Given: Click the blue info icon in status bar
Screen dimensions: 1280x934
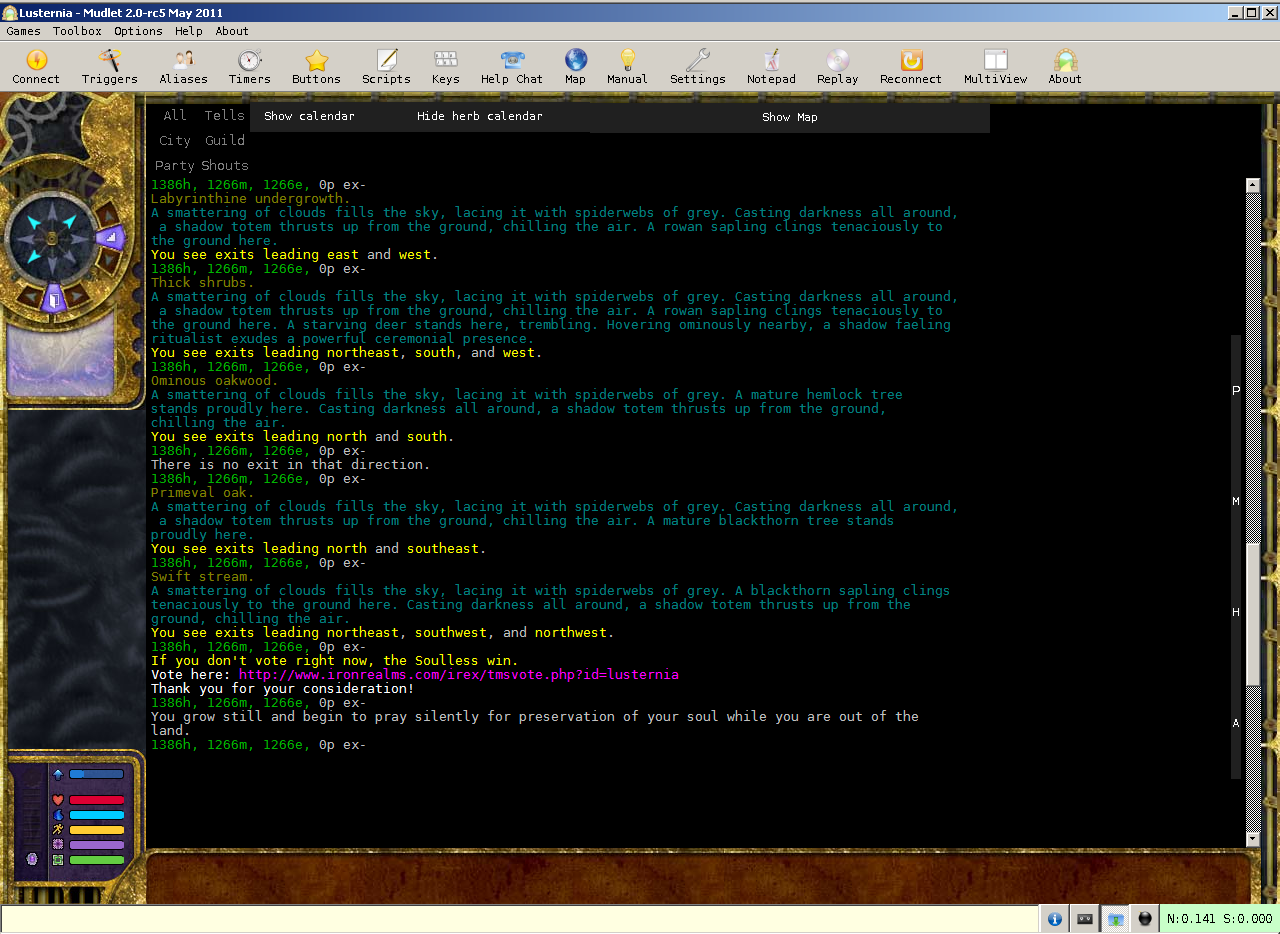Looking at the screenshot, I should click(1054, 918).
